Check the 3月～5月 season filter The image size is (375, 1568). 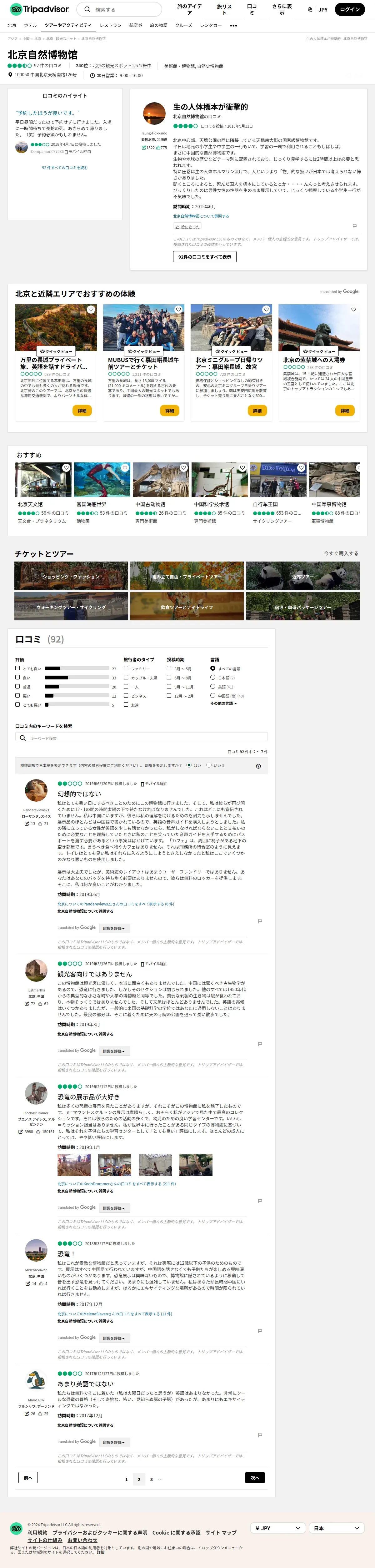(x=169, y=668)
